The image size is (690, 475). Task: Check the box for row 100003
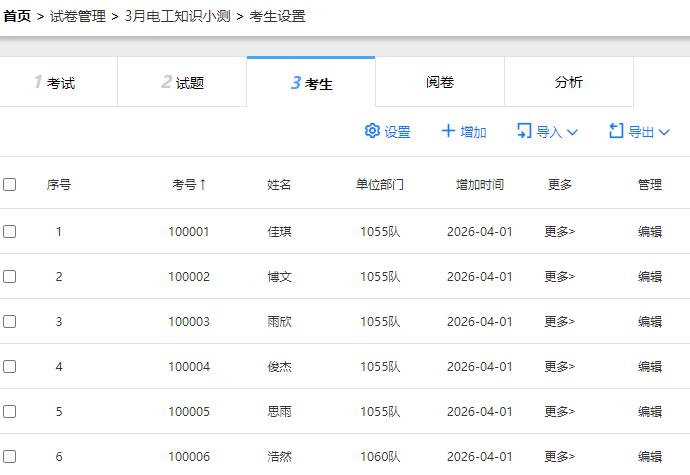pyautogui.click(x=10, y=321)
